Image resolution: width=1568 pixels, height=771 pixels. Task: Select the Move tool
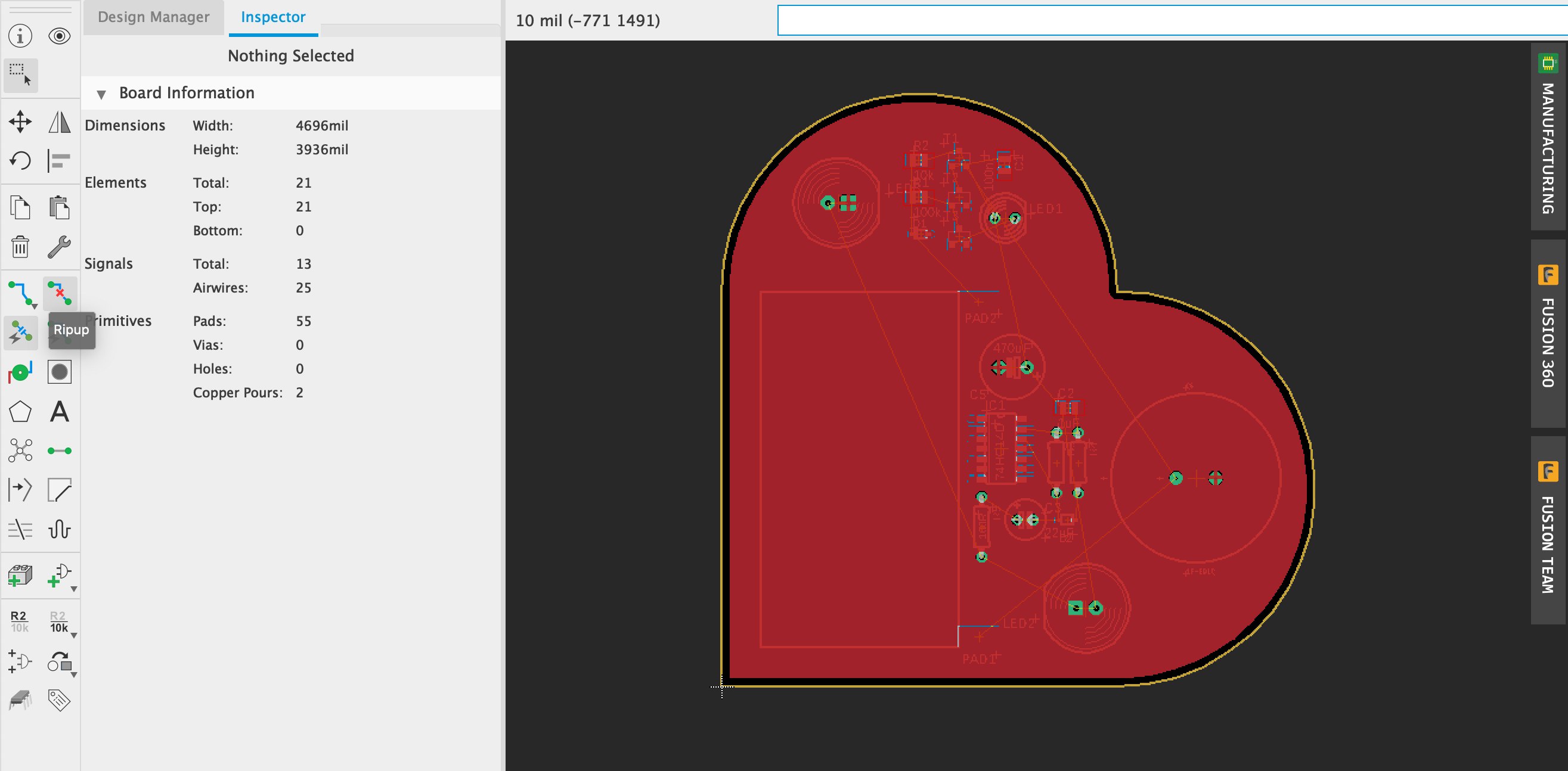coord(20,122)
